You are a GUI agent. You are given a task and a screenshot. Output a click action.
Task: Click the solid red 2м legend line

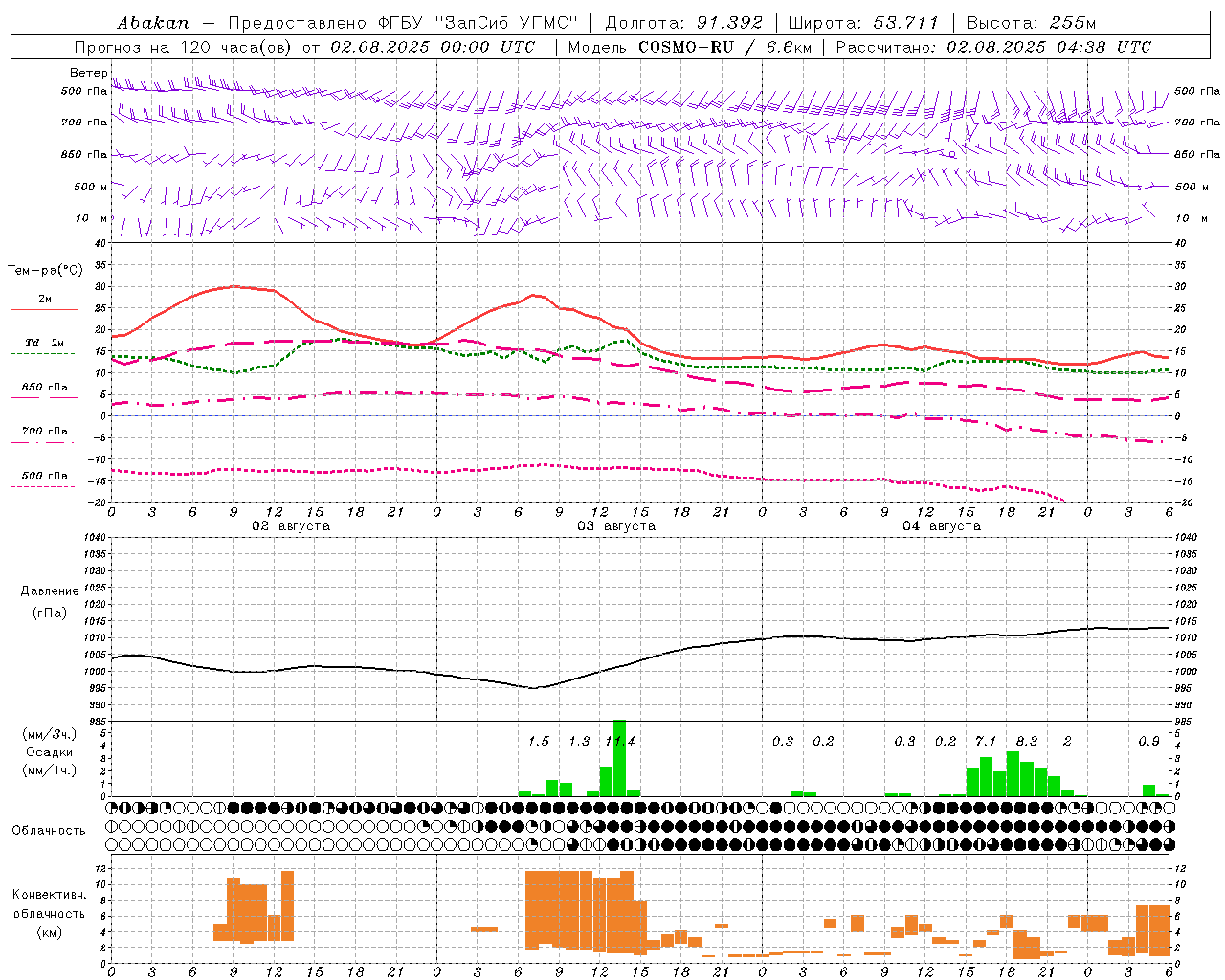click(44, 310)
